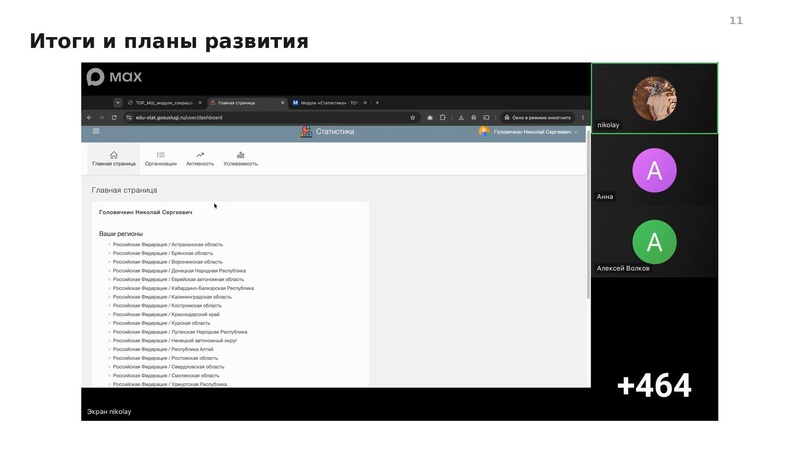Click the Экран nikolay label
This screenshot has width=800, height=450.
[x=109, y=411]
